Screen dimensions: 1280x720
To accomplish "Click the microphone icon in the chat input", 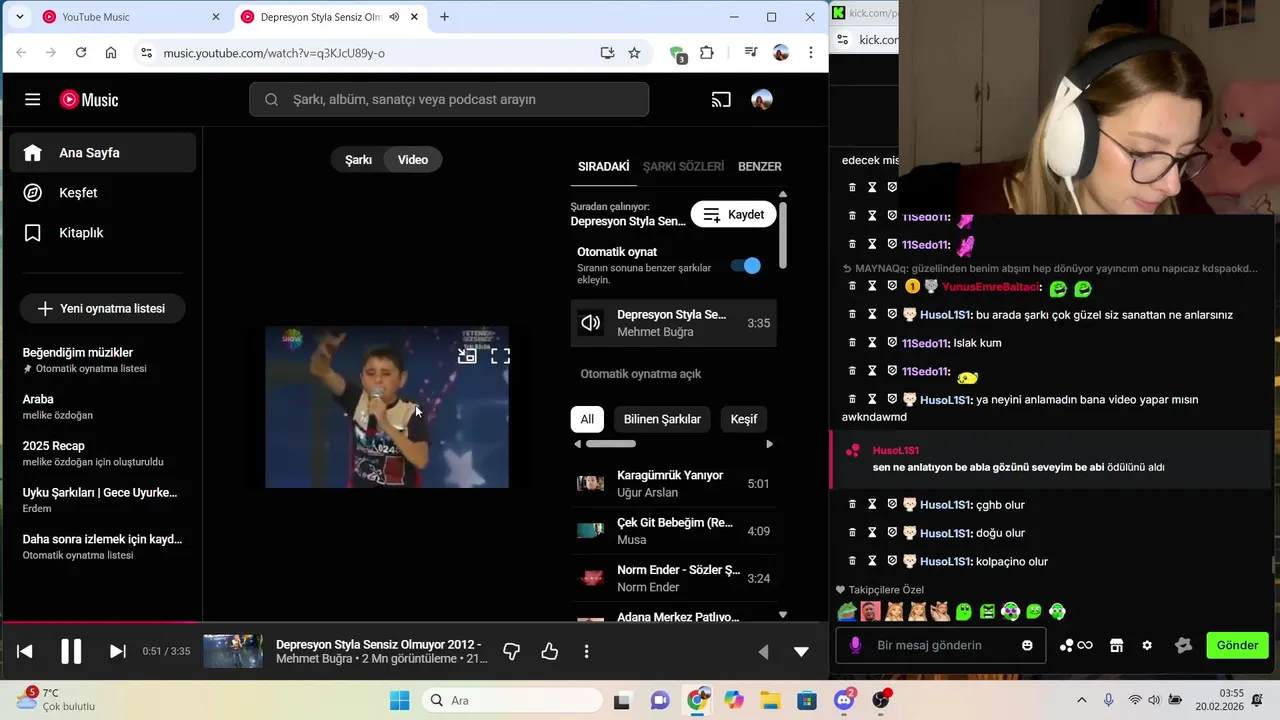I will click(x=855, y=645).
